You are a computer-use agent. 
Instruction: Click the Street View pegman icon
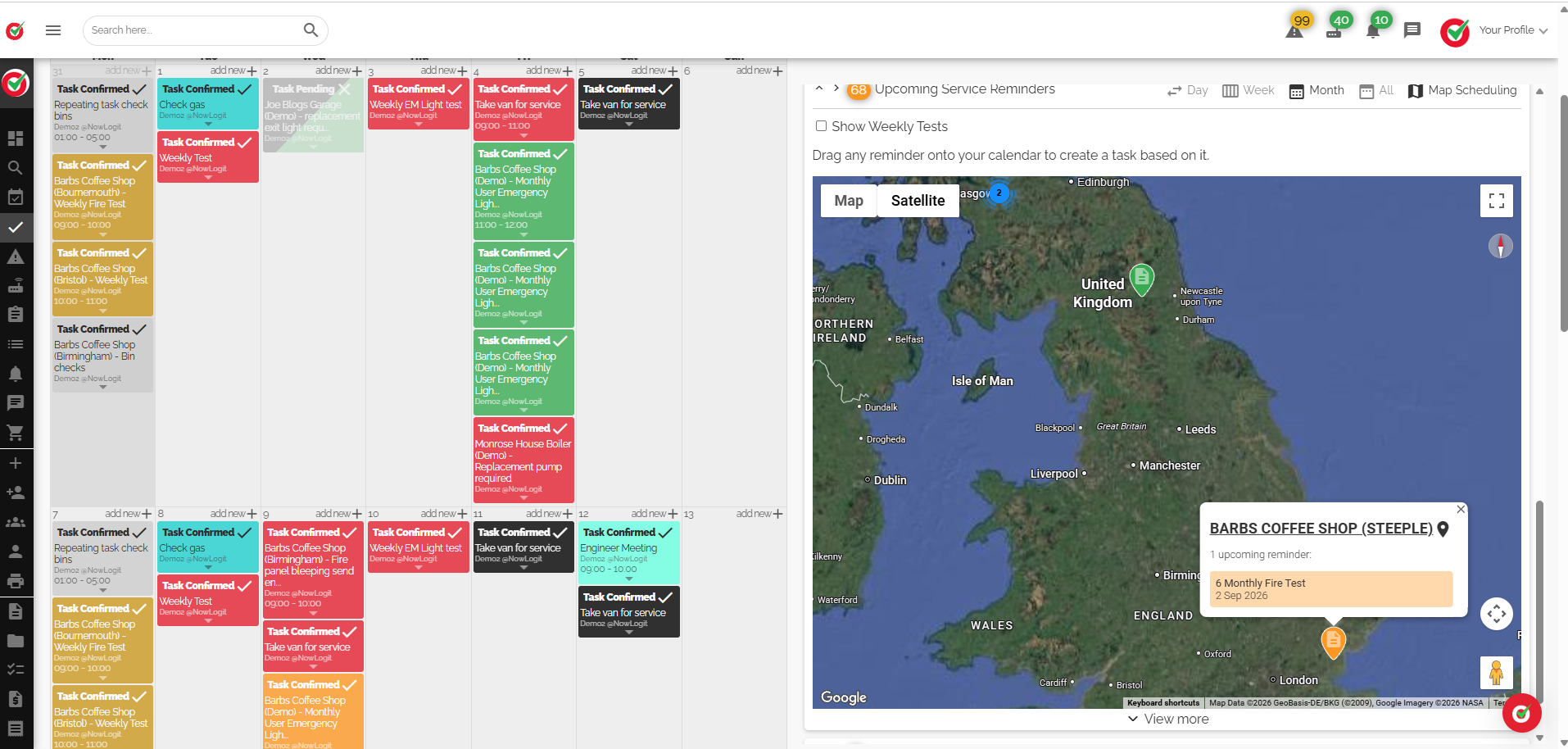1496,673
